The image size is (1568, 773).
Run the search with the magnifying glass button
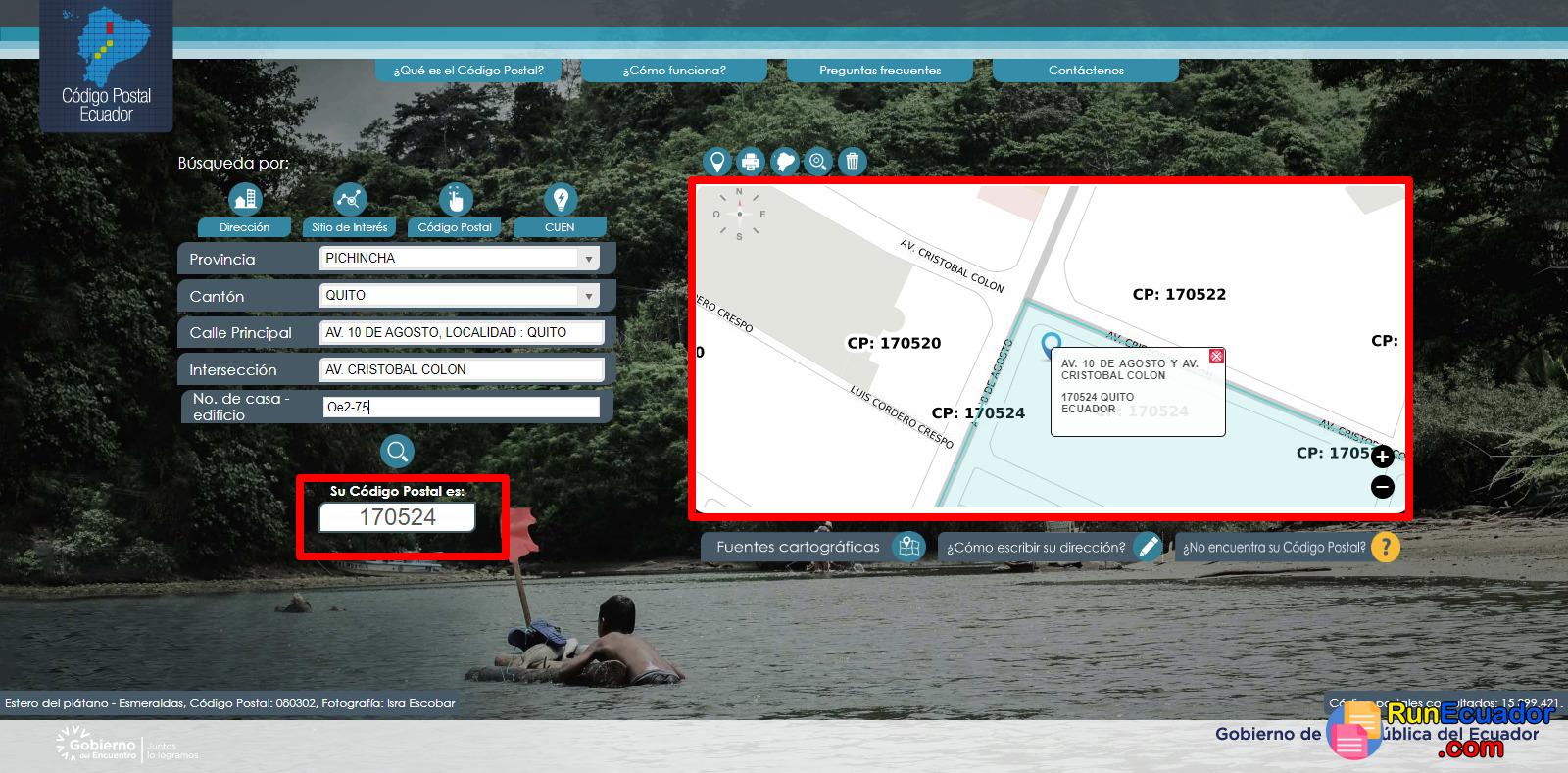point(397,452)
